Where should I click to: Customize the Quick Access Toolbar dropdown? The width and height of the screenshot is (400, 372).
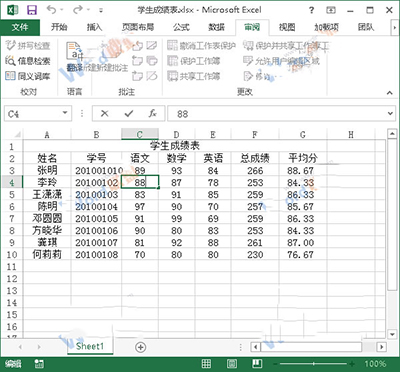tap(101, 10)
